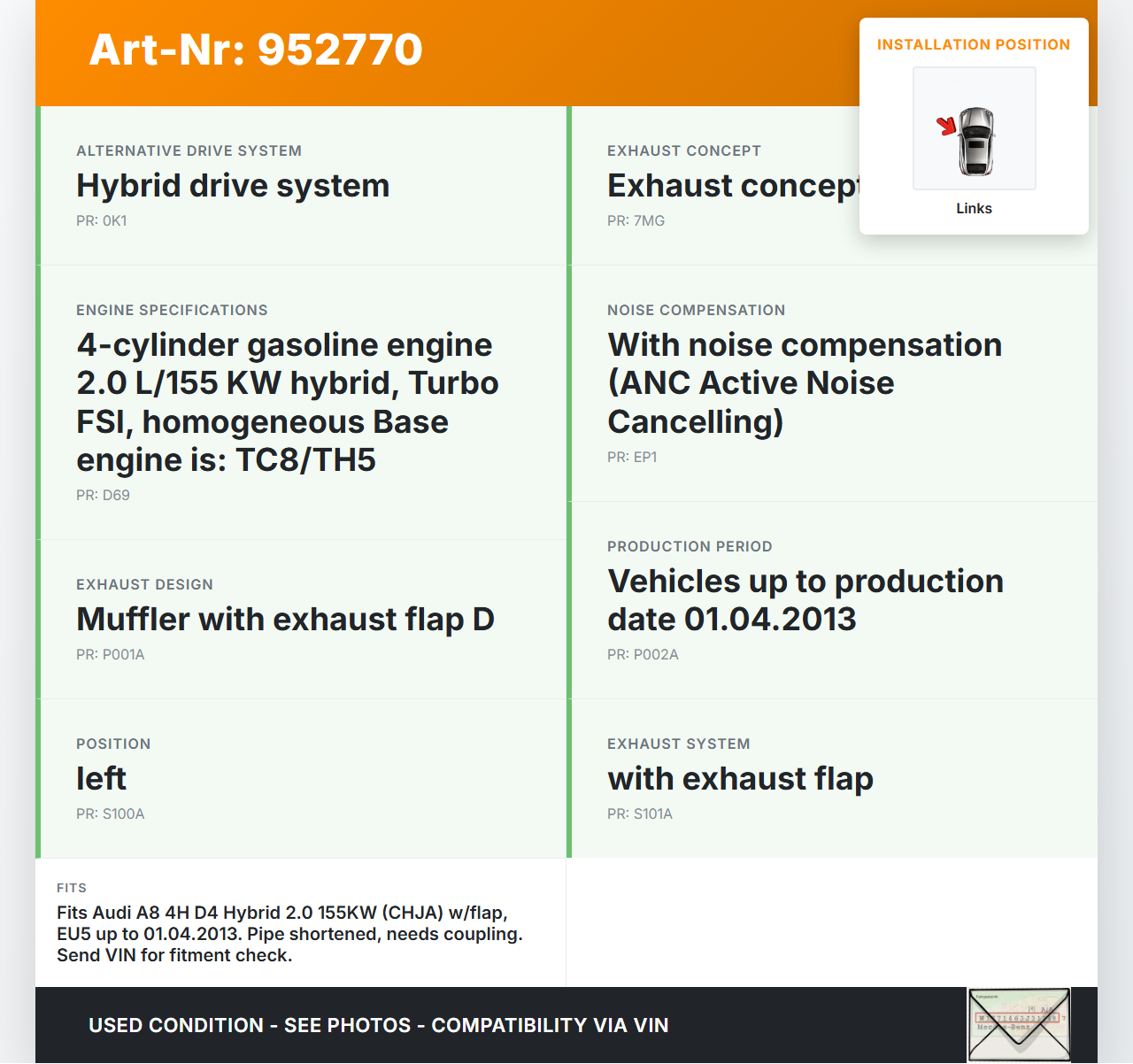Click the PR: S100A code
The width and height of the screenshot is (1133, 1064).
tap(111, 814)
